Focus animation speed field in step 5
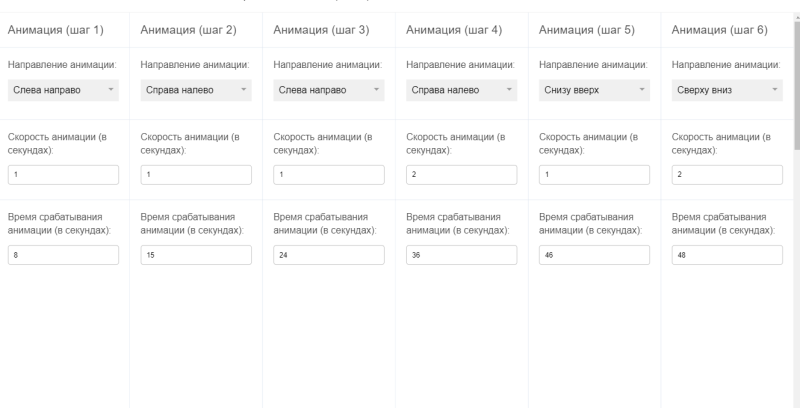The width and height of the screenshot is (800, 408). tap(595, 175)
